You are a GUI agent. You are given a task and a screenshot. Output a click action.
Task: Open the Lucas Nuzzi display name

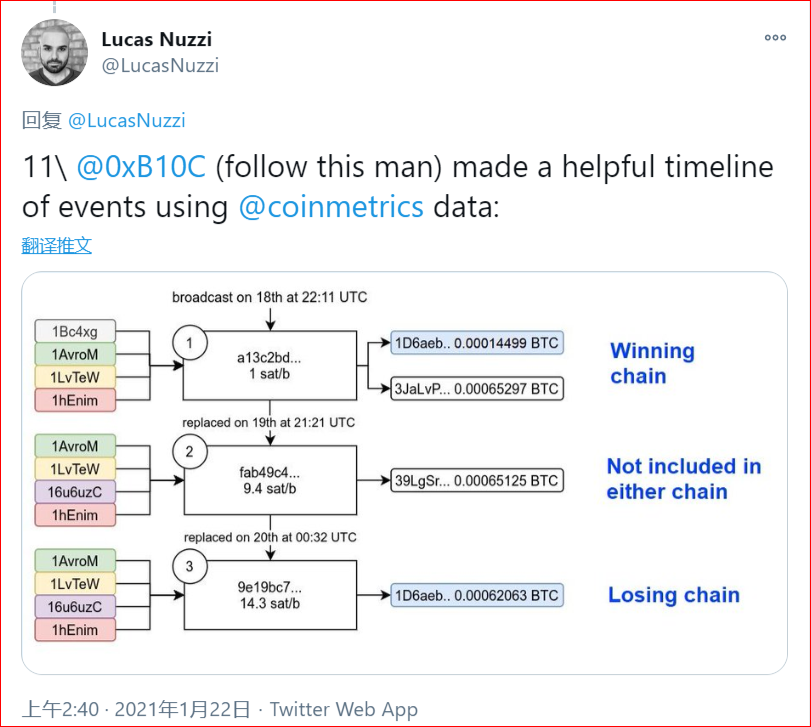156,40
